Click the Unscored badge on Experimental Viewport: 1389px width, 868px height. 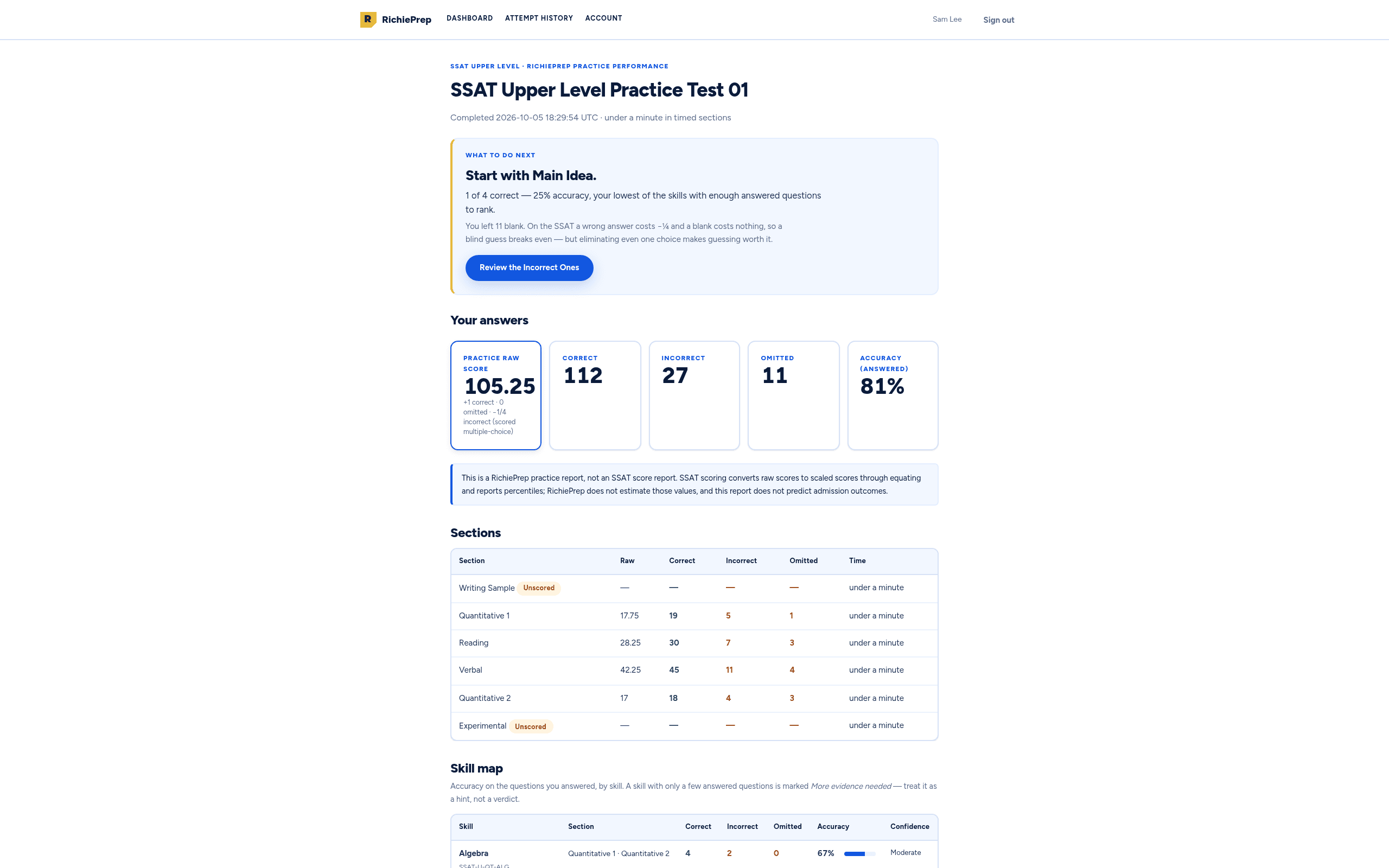[530, 726]
